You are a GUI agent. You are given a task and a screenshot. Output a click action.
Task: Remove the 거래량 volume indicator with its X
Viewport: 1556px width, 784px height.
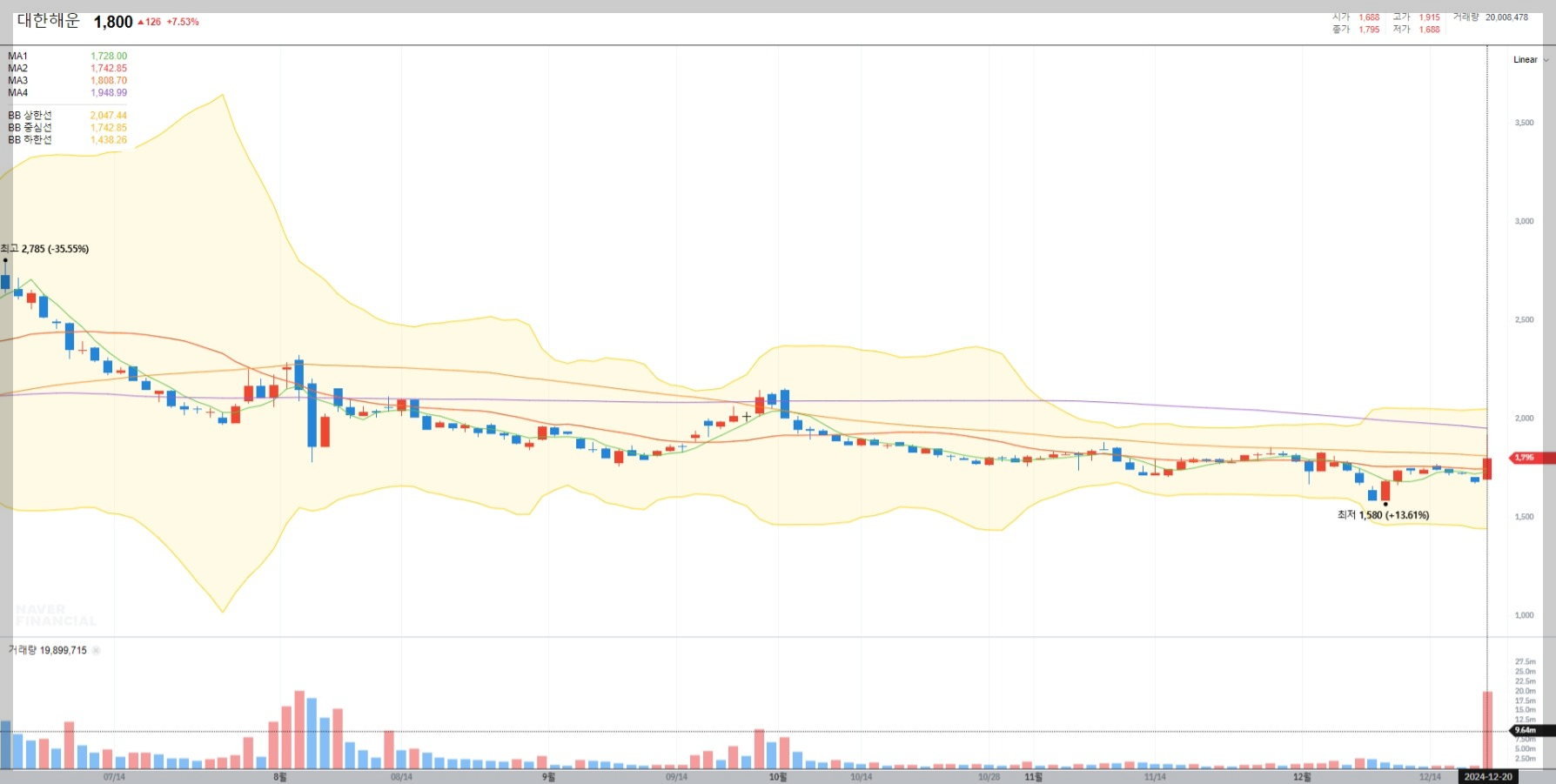coord(96,651)
